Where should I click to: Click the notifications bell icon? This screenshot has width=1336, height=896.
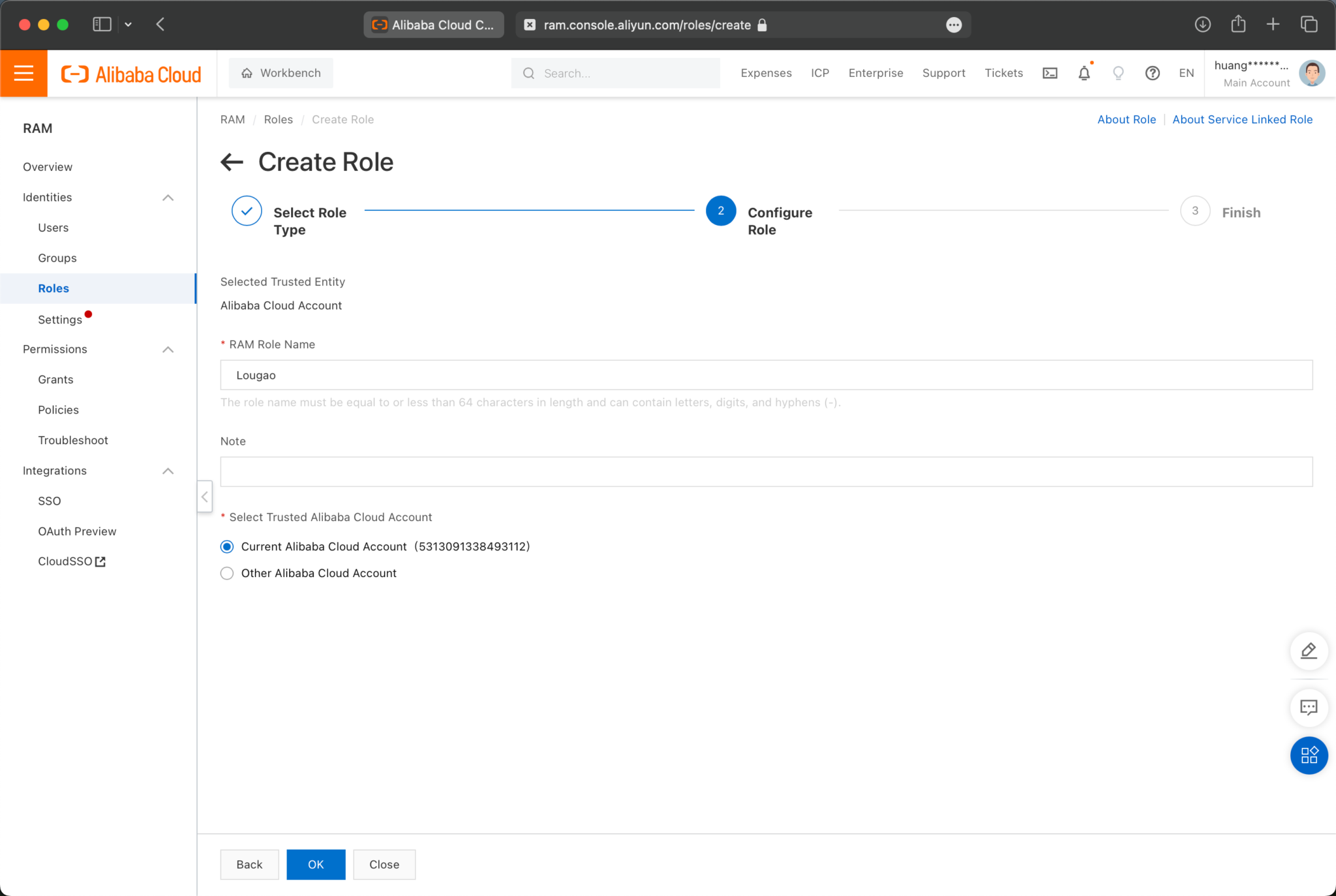(x=1083, y=73)
